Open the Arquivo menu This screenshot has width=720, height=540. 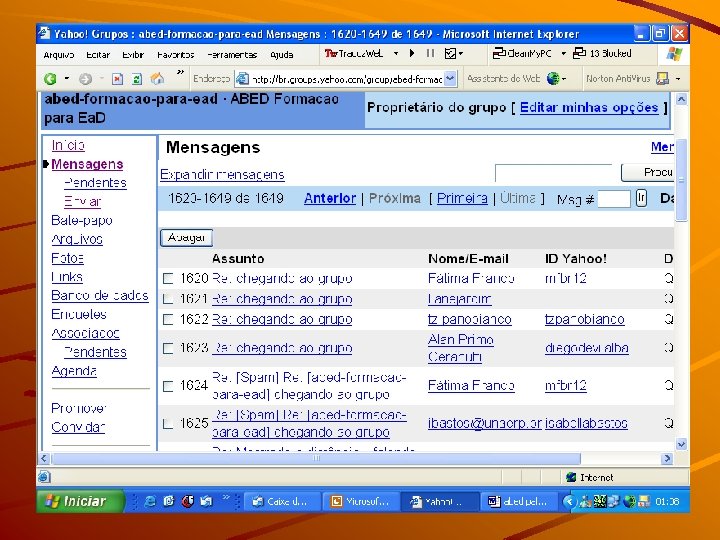tap(59, 55)
